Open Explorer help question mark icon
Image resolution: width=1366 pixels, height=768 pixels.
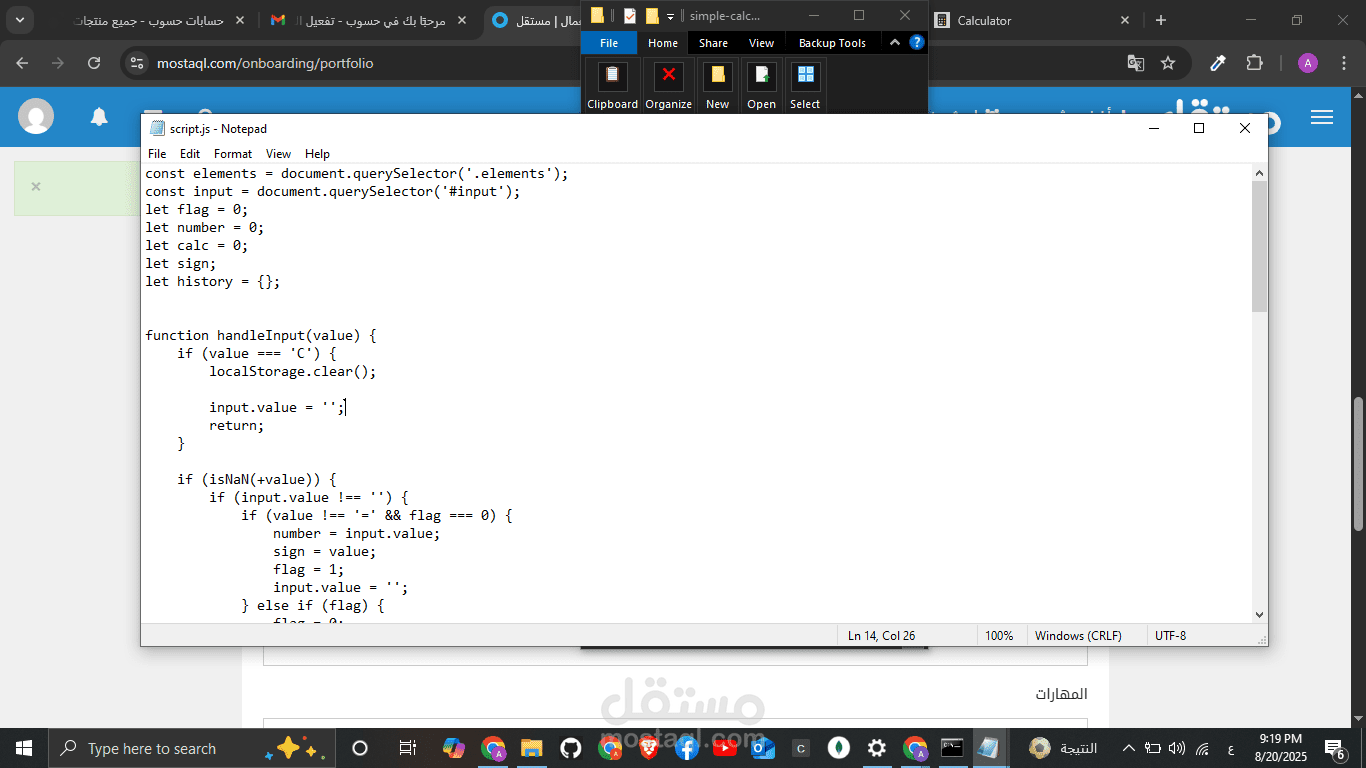tap(916, 43)
